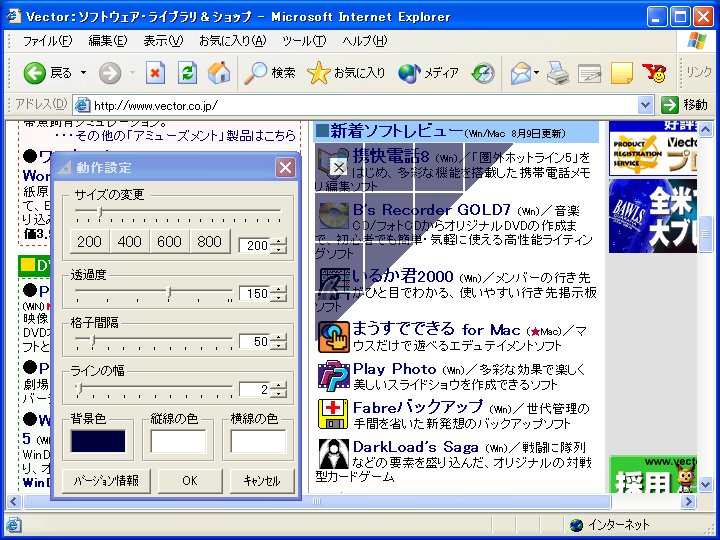Open the B's Recorder GOLD7 link

[x=432, y=210]
